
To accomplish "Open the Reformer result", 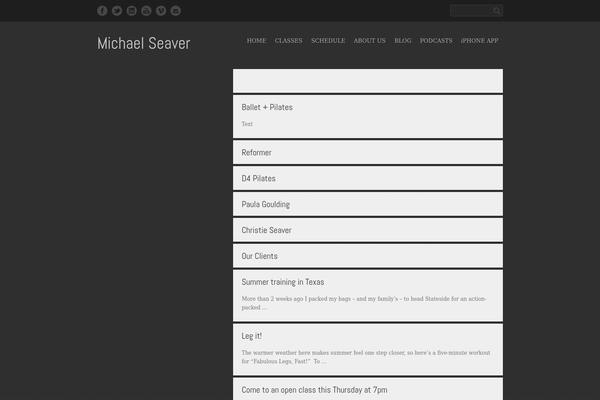I will pyautogui.click(x=256, y=152).
